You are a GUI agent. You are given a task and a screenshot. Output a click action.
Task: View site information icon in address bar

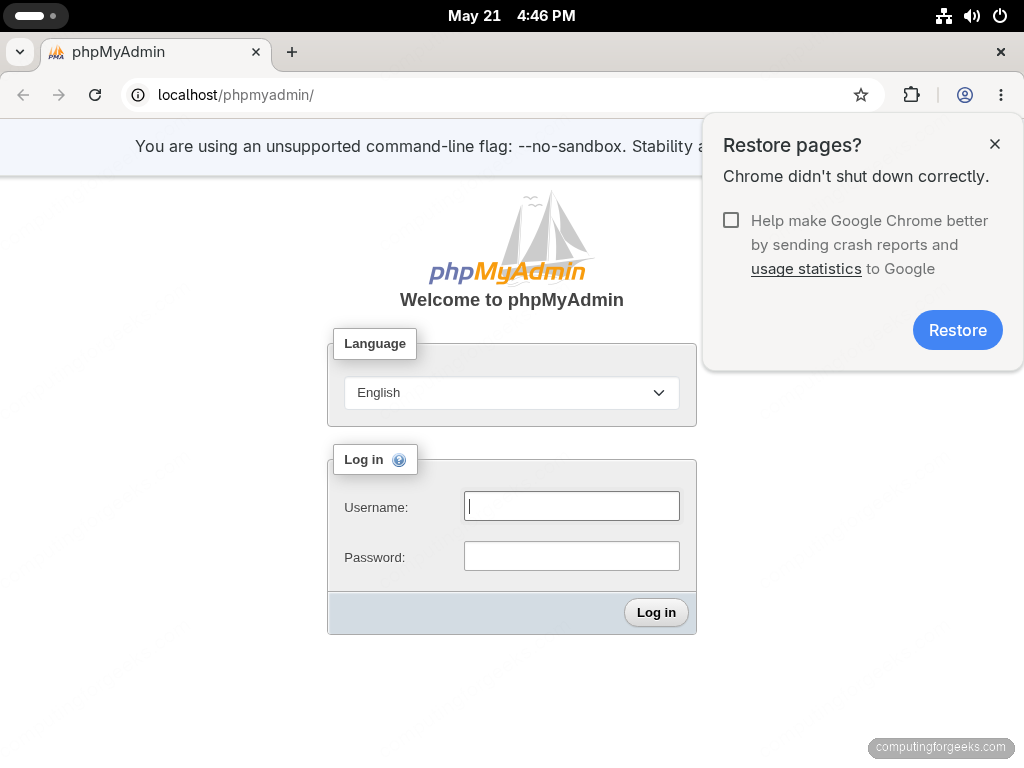[138, 95]
